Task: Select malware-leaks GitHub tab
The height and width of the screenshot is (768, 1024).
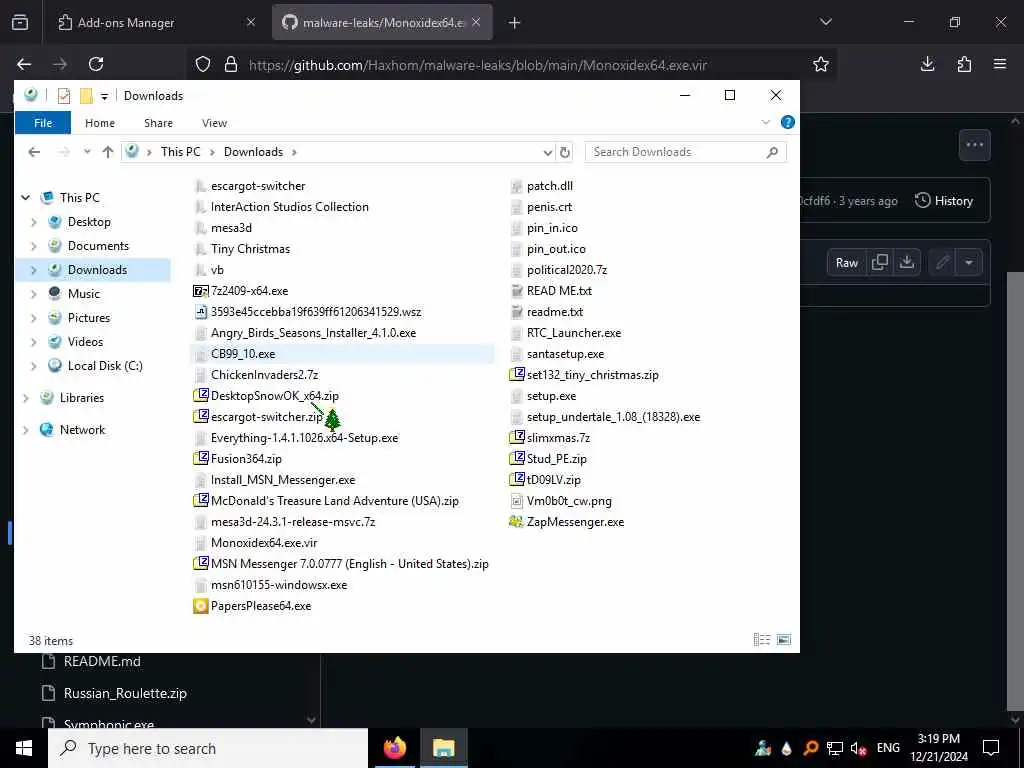Action: 382,22
